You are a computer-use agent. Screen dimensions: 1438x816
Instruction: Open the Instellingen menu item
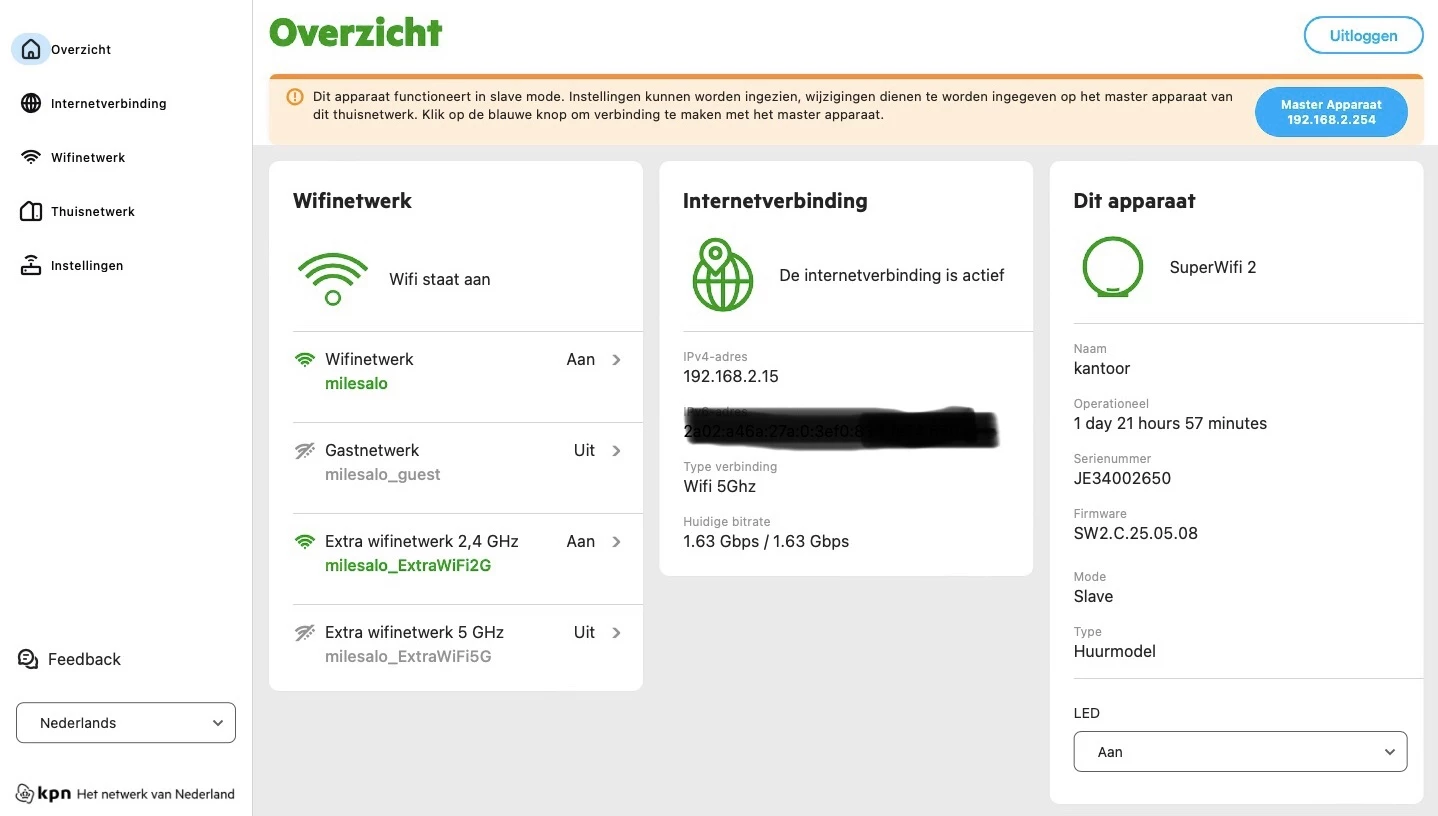(87, 265)
